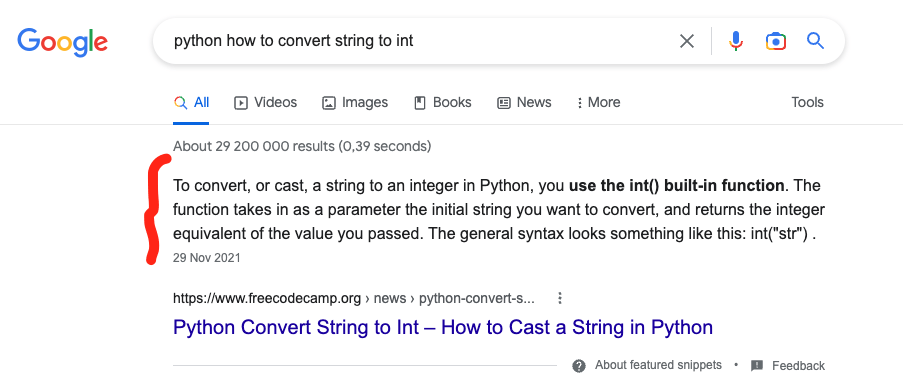Open the Tools search options
This screenshot has height=390, width=903.
pyautogui.click(x=807, y=103)
